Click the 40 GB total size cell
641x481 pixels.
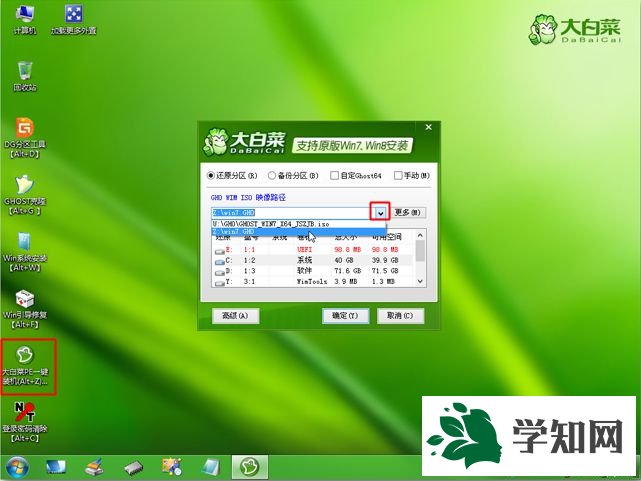344,260
